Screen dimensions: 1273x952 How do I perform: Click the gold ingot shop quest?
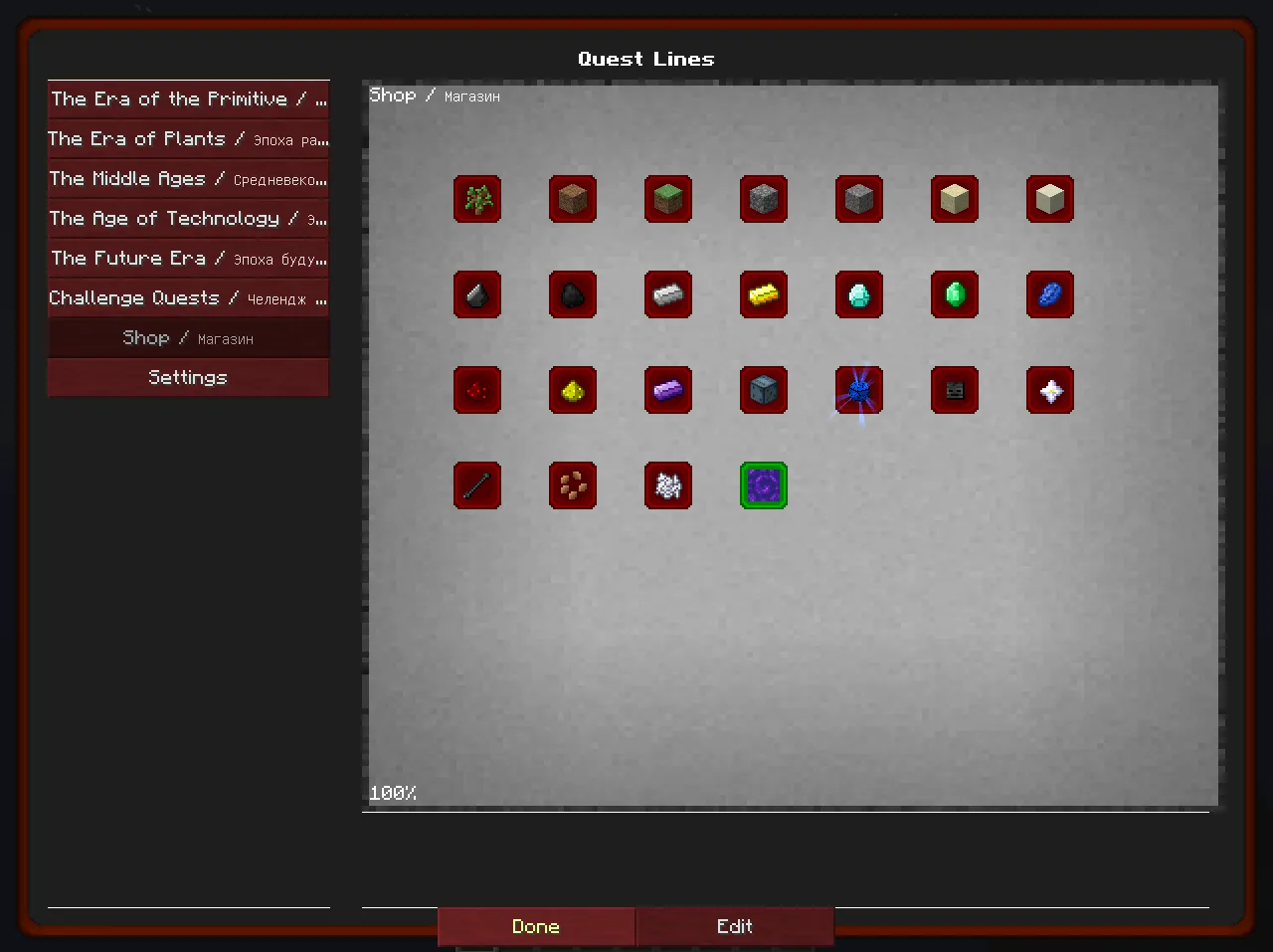click(x=764, y=294)
